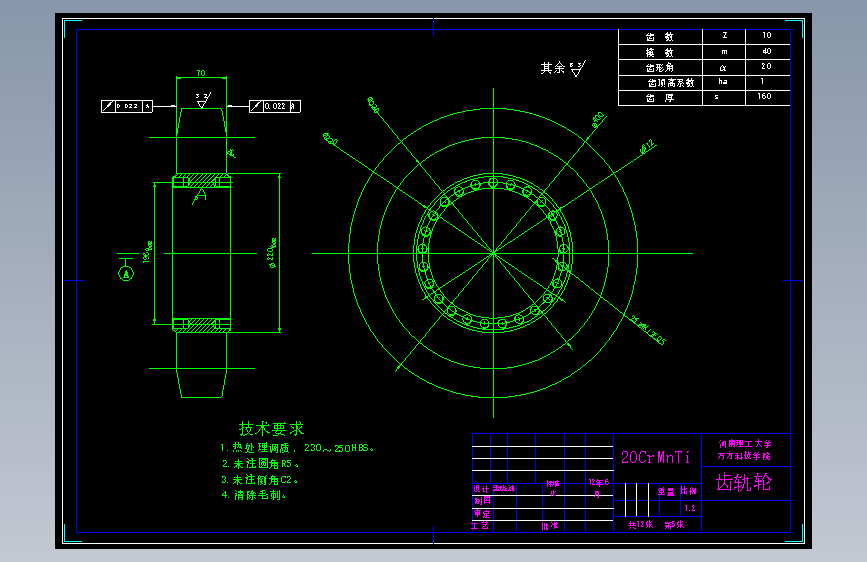Screen dimensions: 867x562
Task: Select the "制图" label in title block
Action: [482, 501]
